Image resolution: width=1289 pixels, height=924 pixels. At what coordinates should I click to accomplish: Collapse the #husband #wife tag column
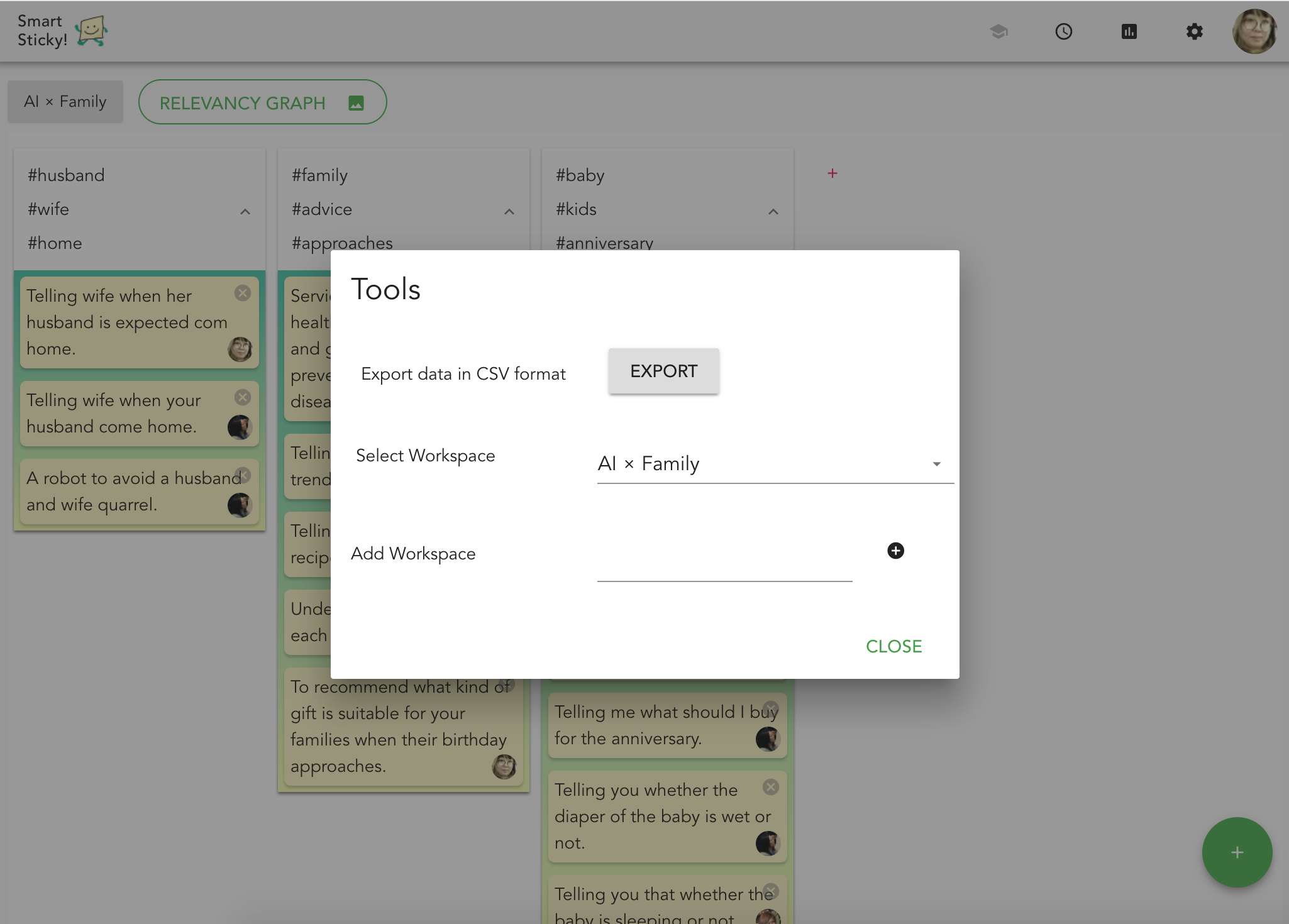(245, 212)
